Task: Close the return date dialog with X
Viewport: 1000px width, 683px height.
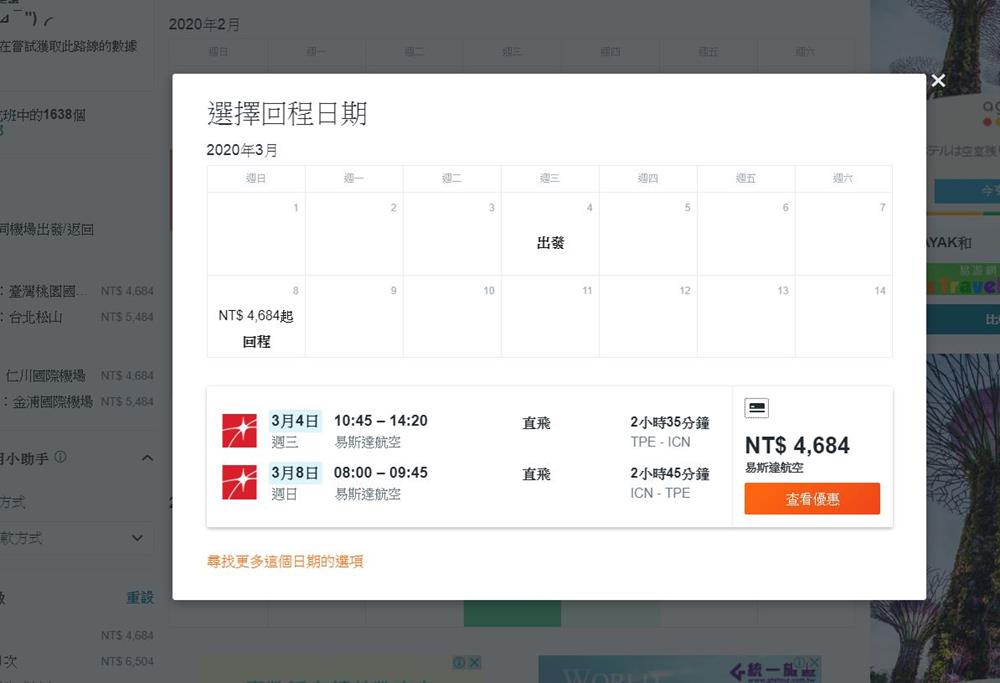Action: (938, 80)
